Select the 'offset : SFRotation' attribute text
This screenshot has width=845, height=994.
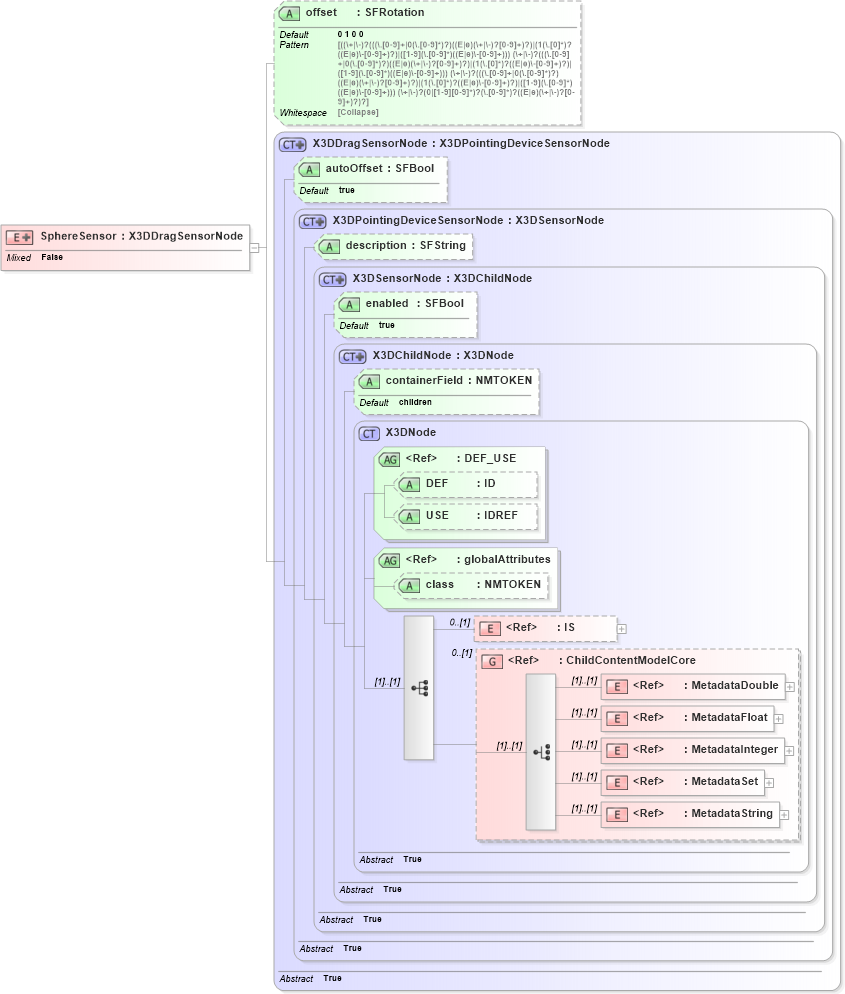coord(365,12)
